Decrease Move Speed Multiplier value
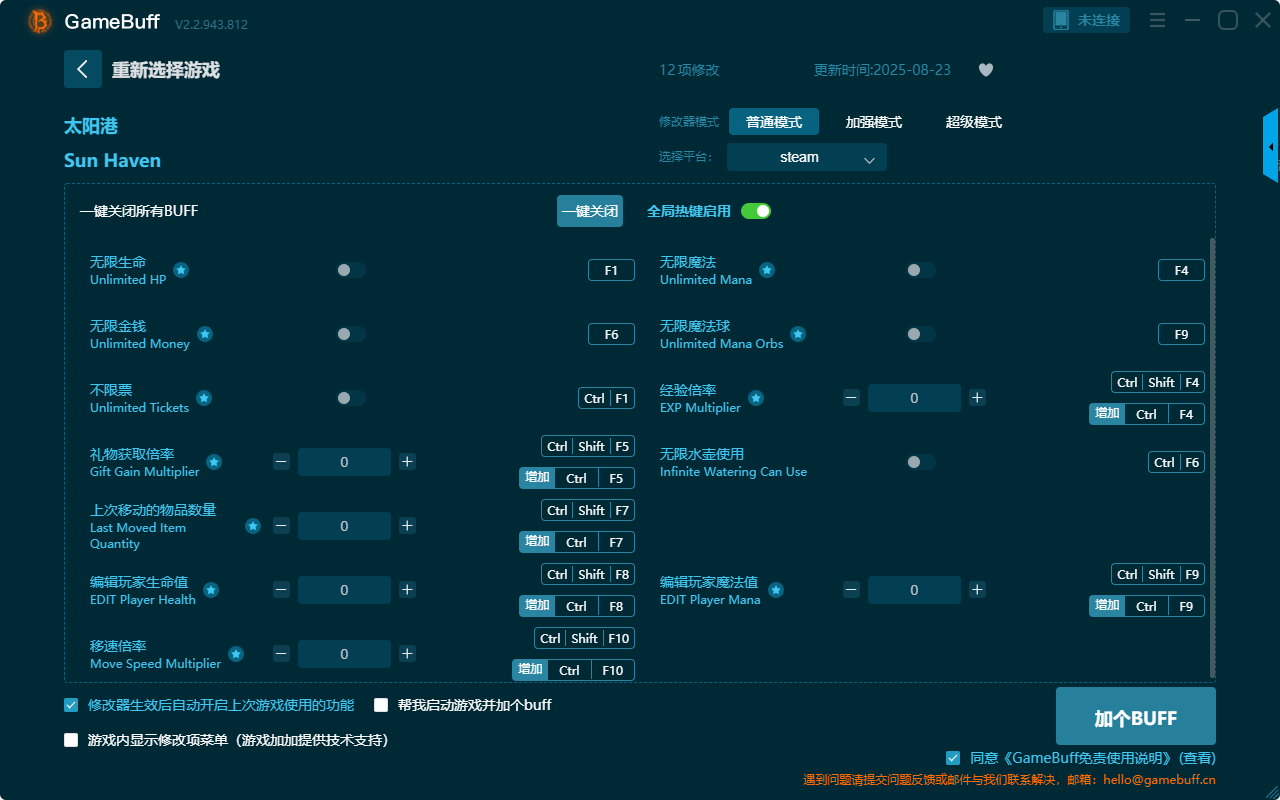Image resolution: width=1280 pixels, height=800 pixels. coord(281,654)
